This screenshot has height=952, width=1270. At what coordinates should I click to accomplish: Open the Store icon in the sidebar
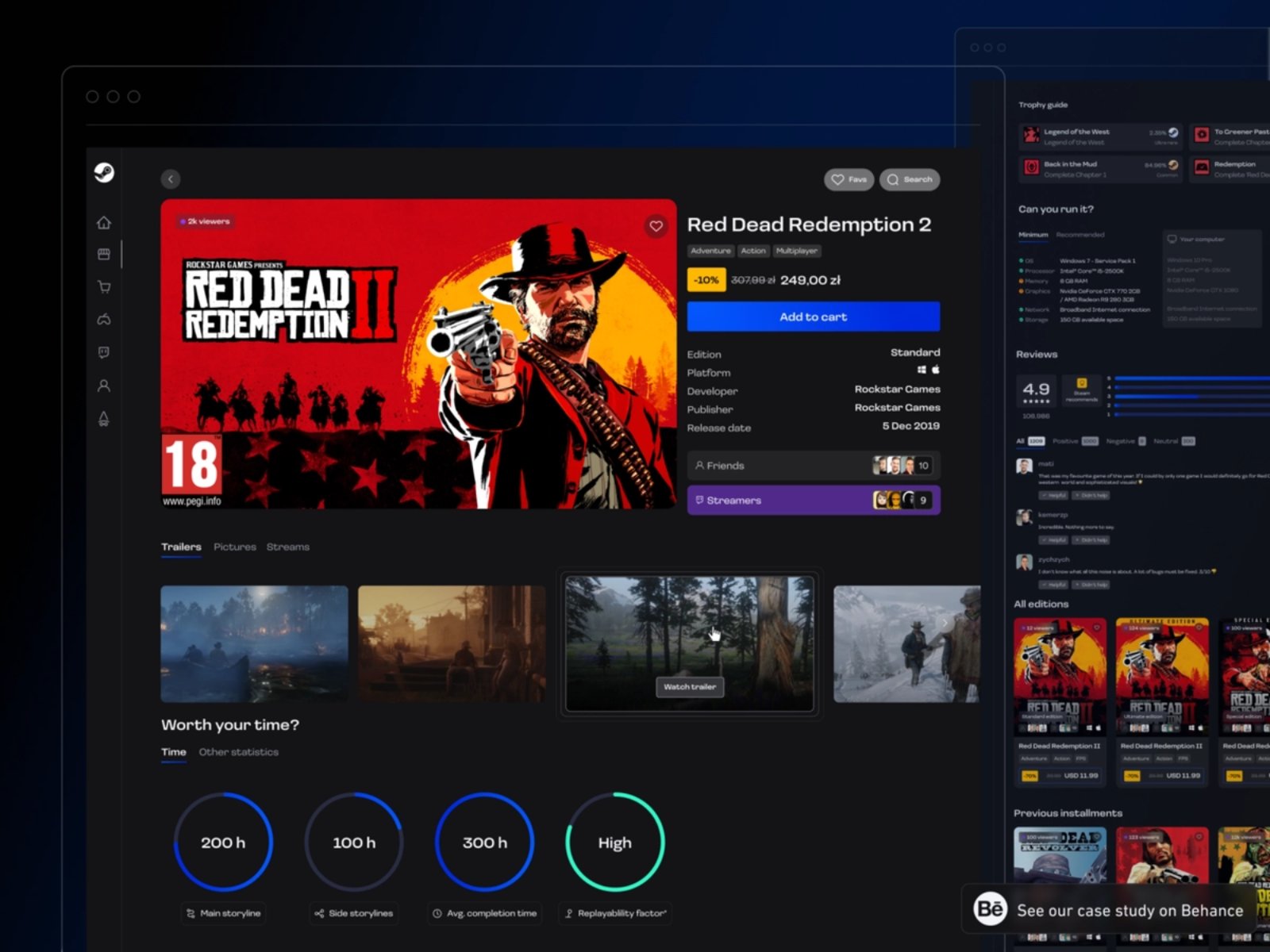coord(104,254)
